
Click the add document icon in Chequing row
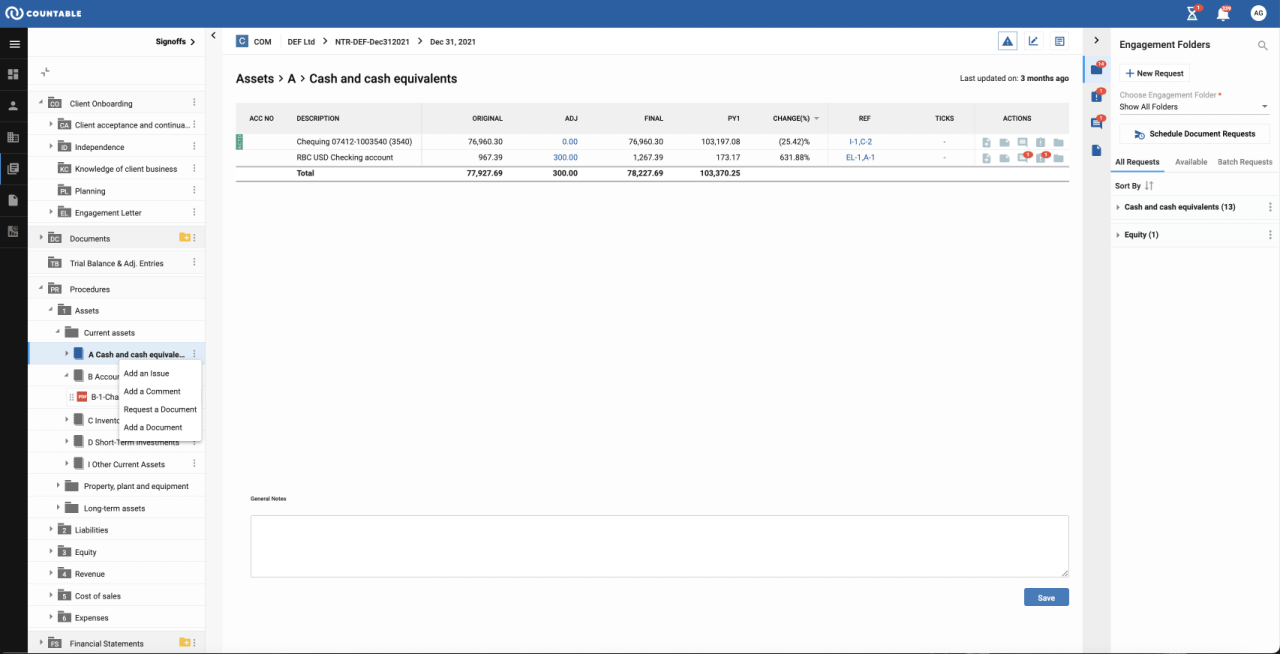tap(986, 142)
